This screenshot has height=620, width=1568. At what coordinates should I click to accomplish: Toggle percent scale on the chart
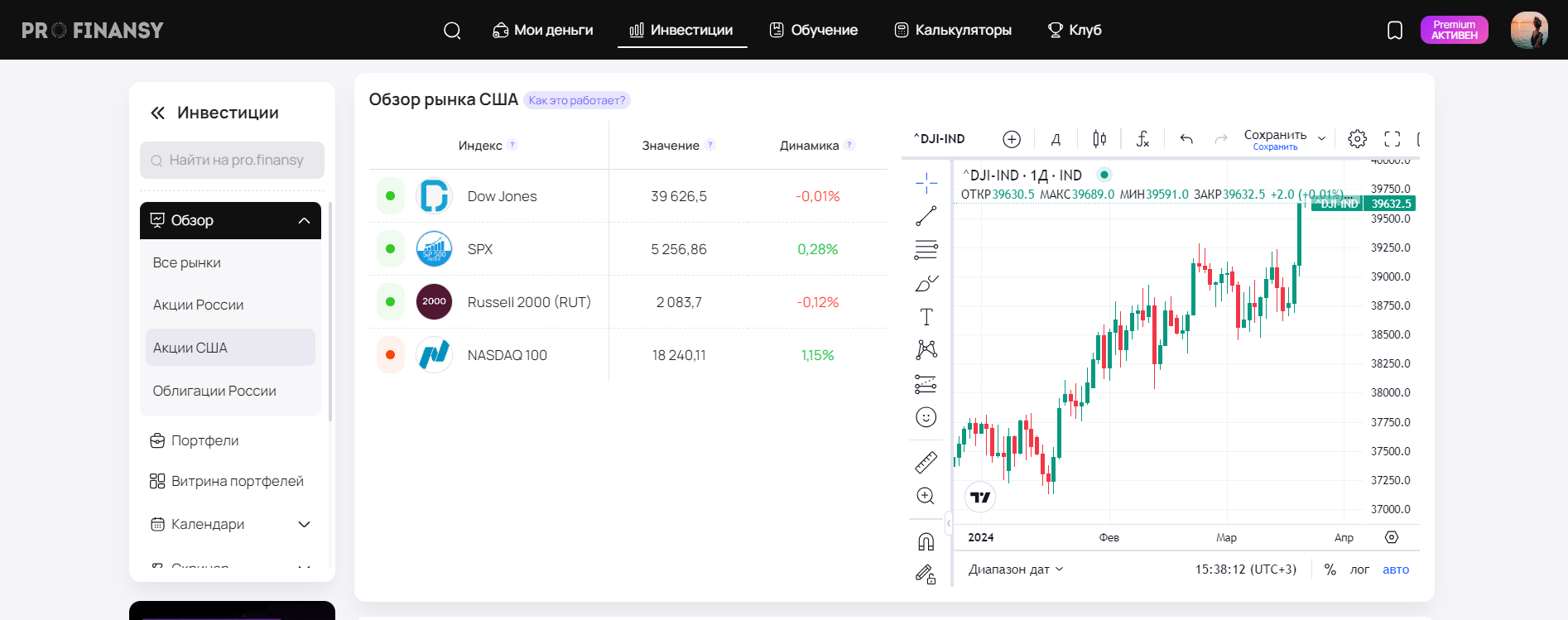point(1330,570)
